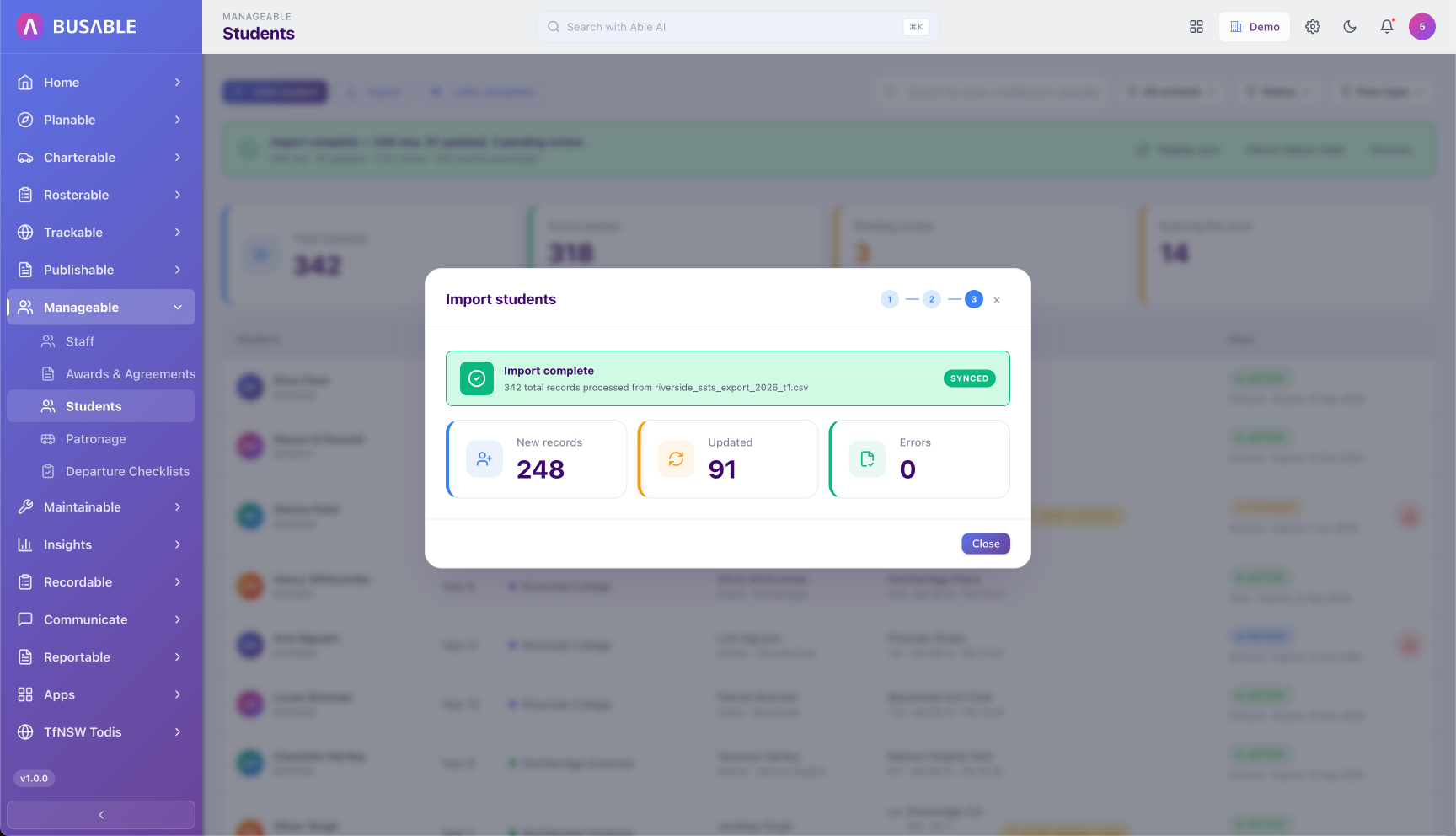Click the Busable logo
The width and height of the screenshot is (1456, 836).
[76, 27]
